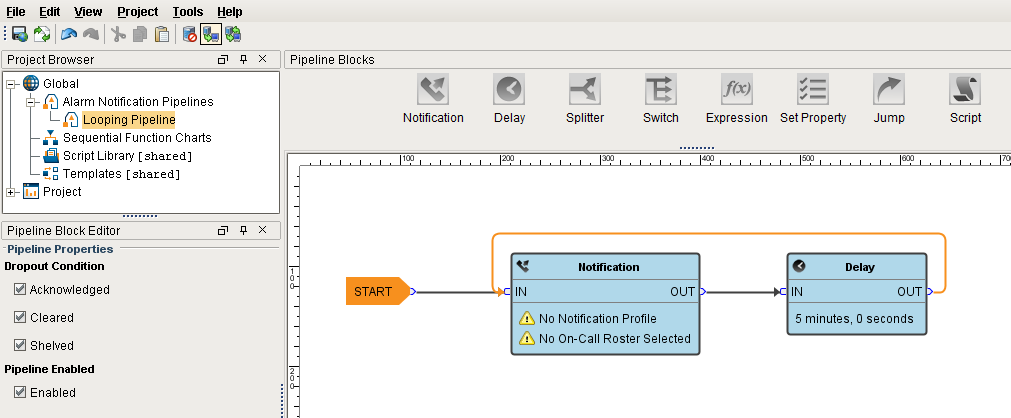
Task: Toggle the Shelved dropout checkbox
Action: [19, 344]
